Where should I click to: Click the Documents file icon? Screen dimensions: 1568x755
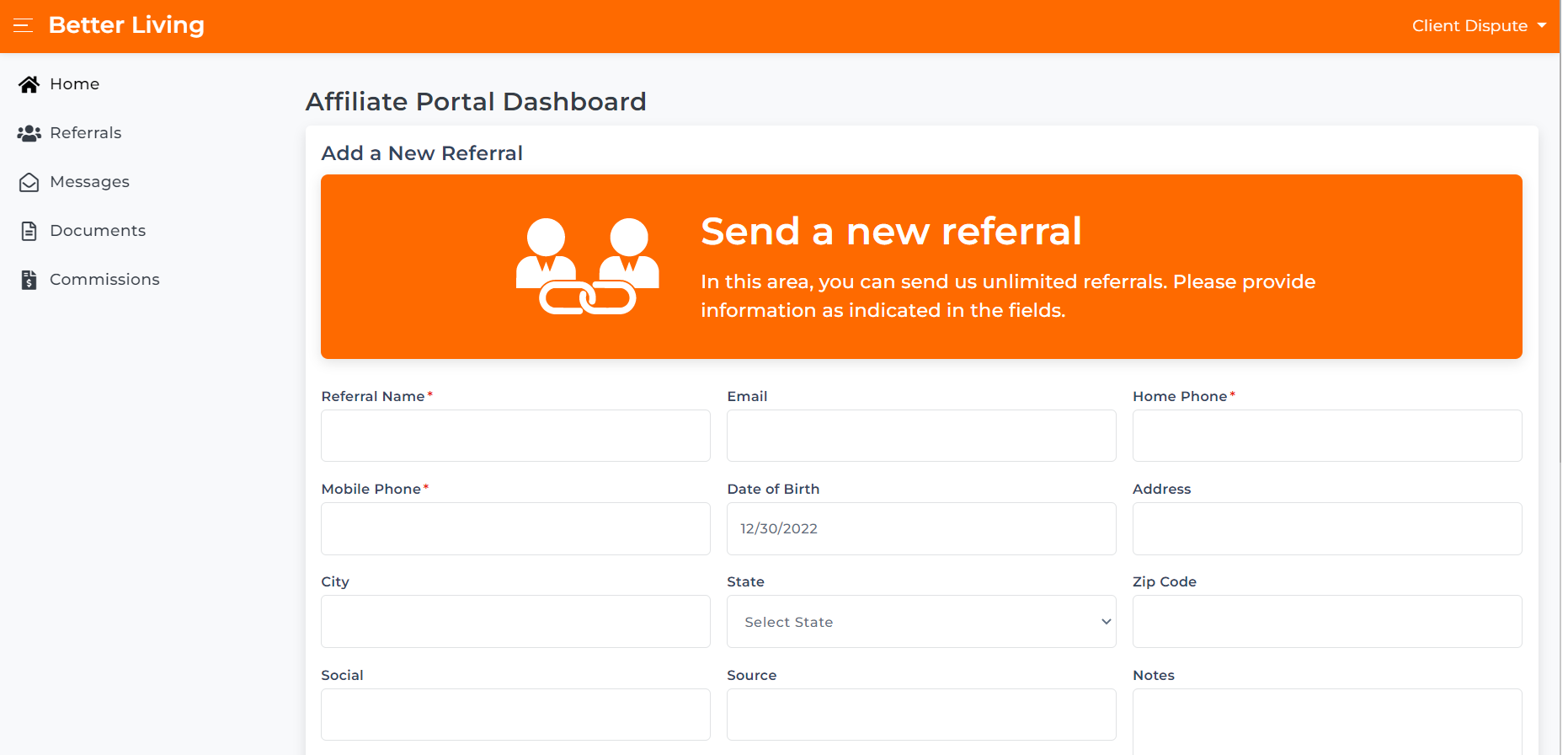tap(29, 231)
